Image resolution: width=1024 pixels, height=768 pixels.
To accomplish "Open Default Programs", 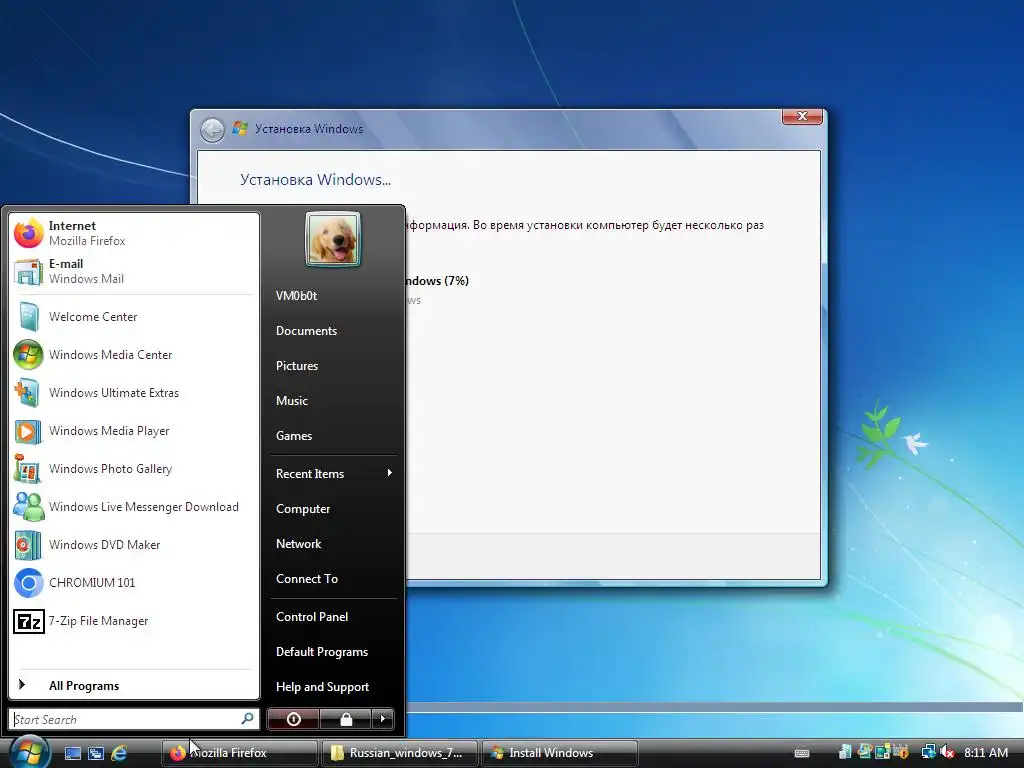I will [333, 652].
